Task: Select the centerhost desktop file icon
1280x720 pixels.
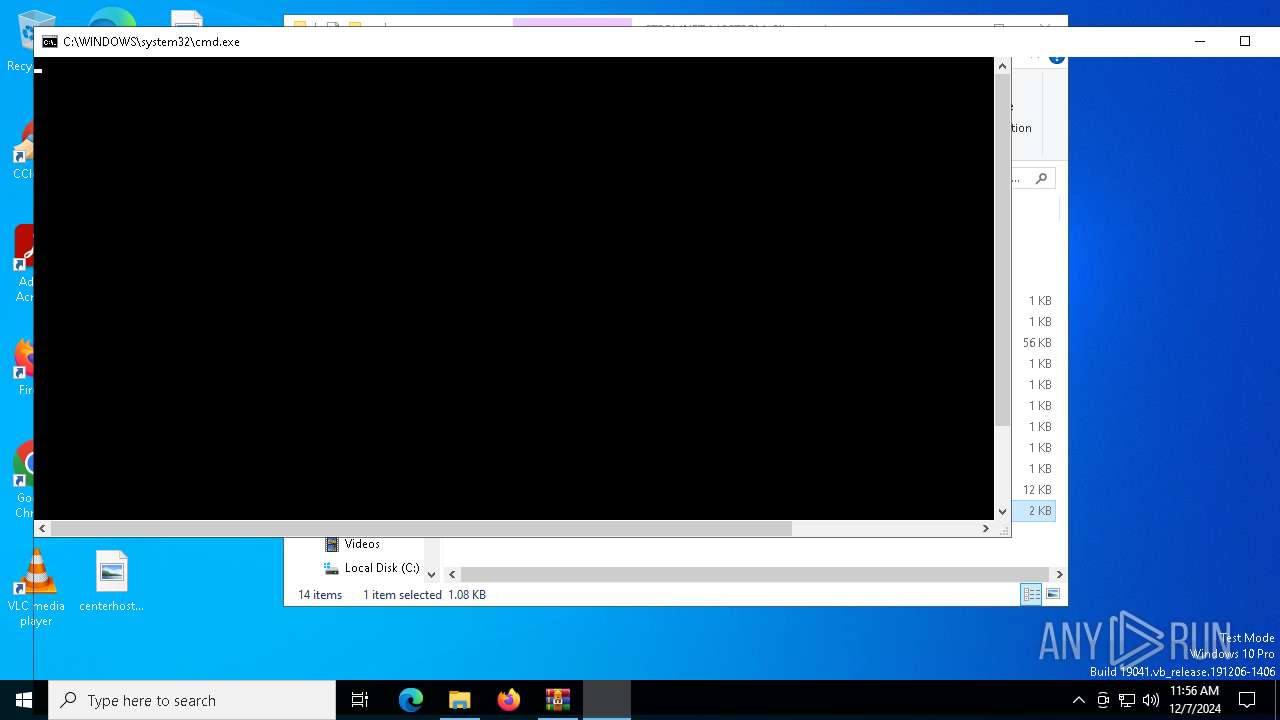Action: (x=111, y=581)
